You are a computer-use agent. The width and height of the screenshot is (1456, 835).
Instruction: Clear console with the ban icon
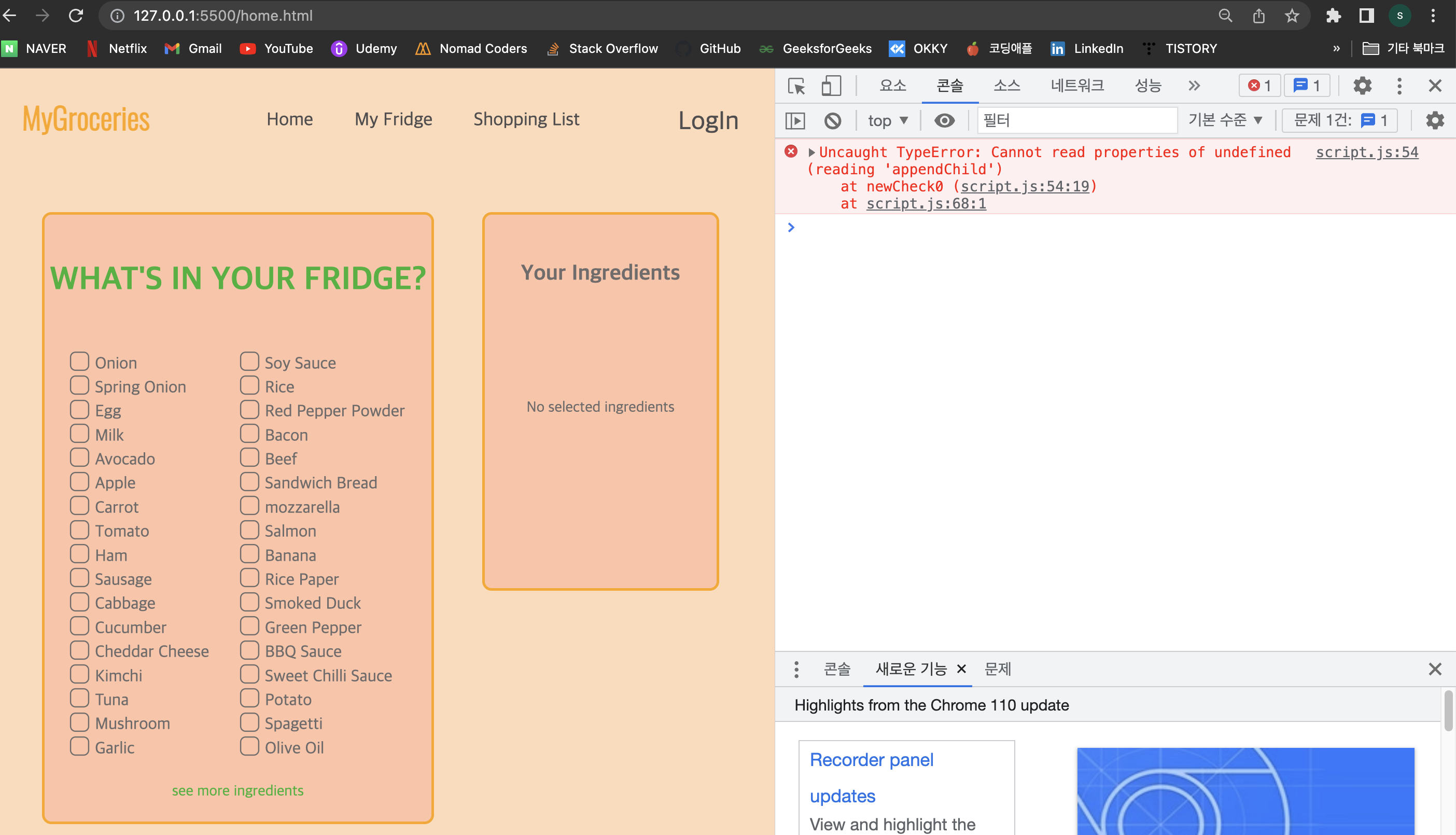click(832, 120)
